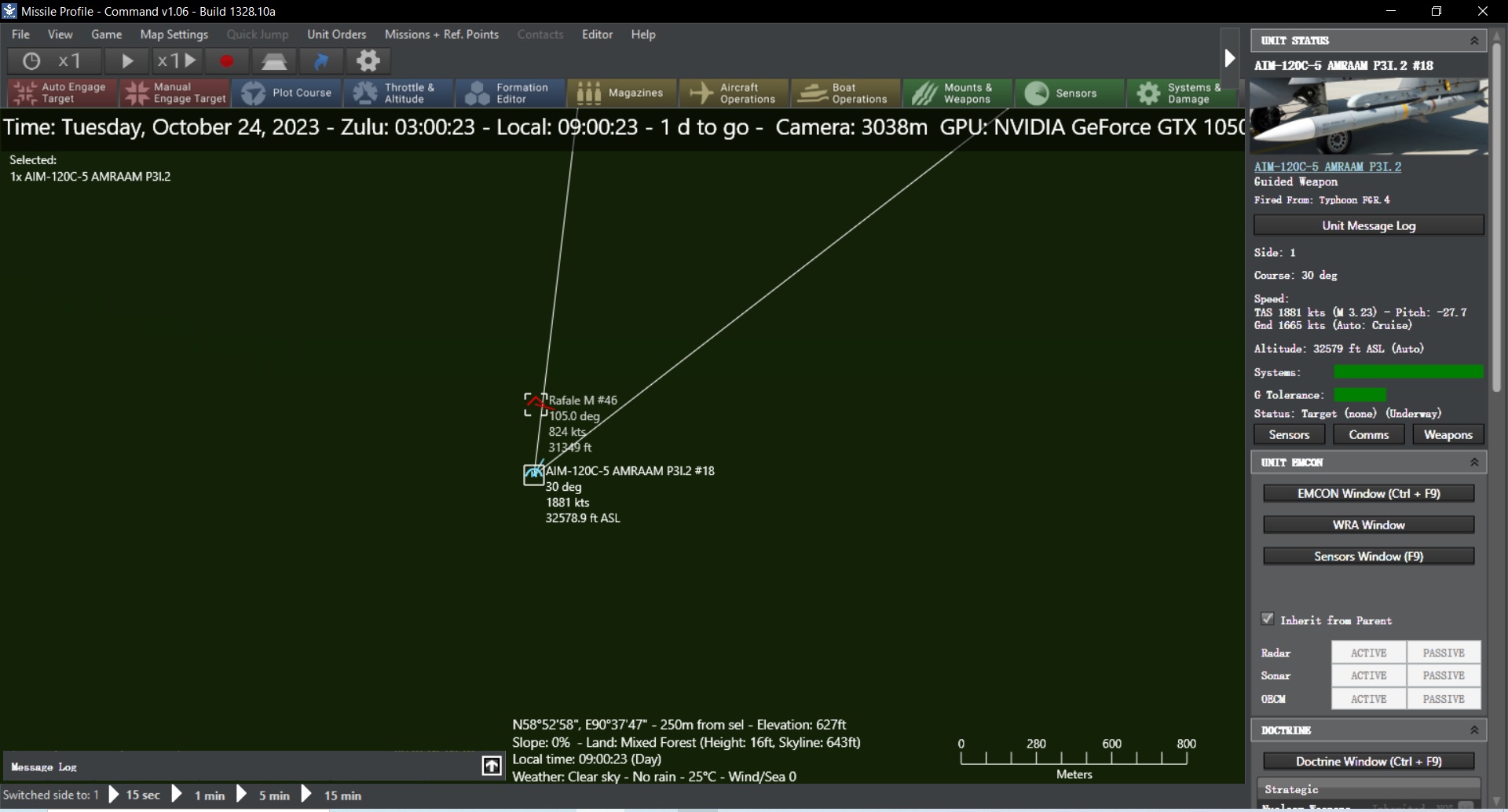Open the Sensors toolbar button
This screenshot has height=812, width=1508.
(1070, 93)
